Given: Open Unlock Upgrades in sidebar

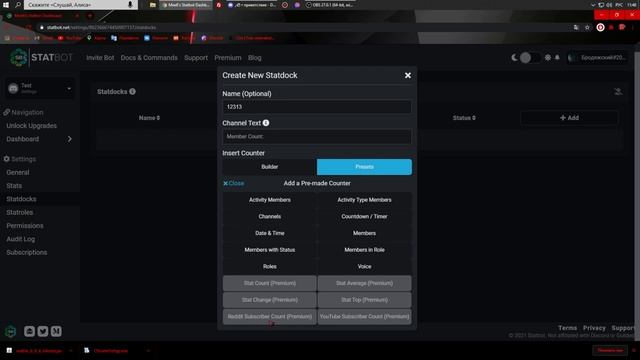Looking at the screenshot, I should pos(31,126).
